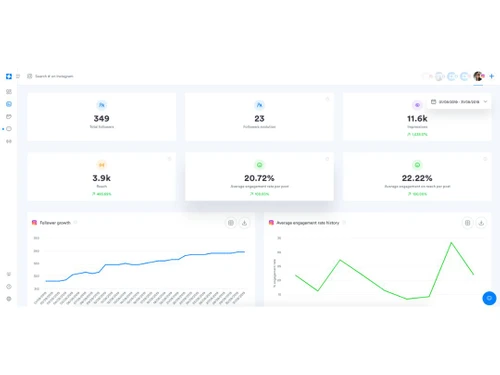Open the sidebar chat bubble icon with blue dot
This screenshot has width=500, height=375.
click(x=9, y=129)
